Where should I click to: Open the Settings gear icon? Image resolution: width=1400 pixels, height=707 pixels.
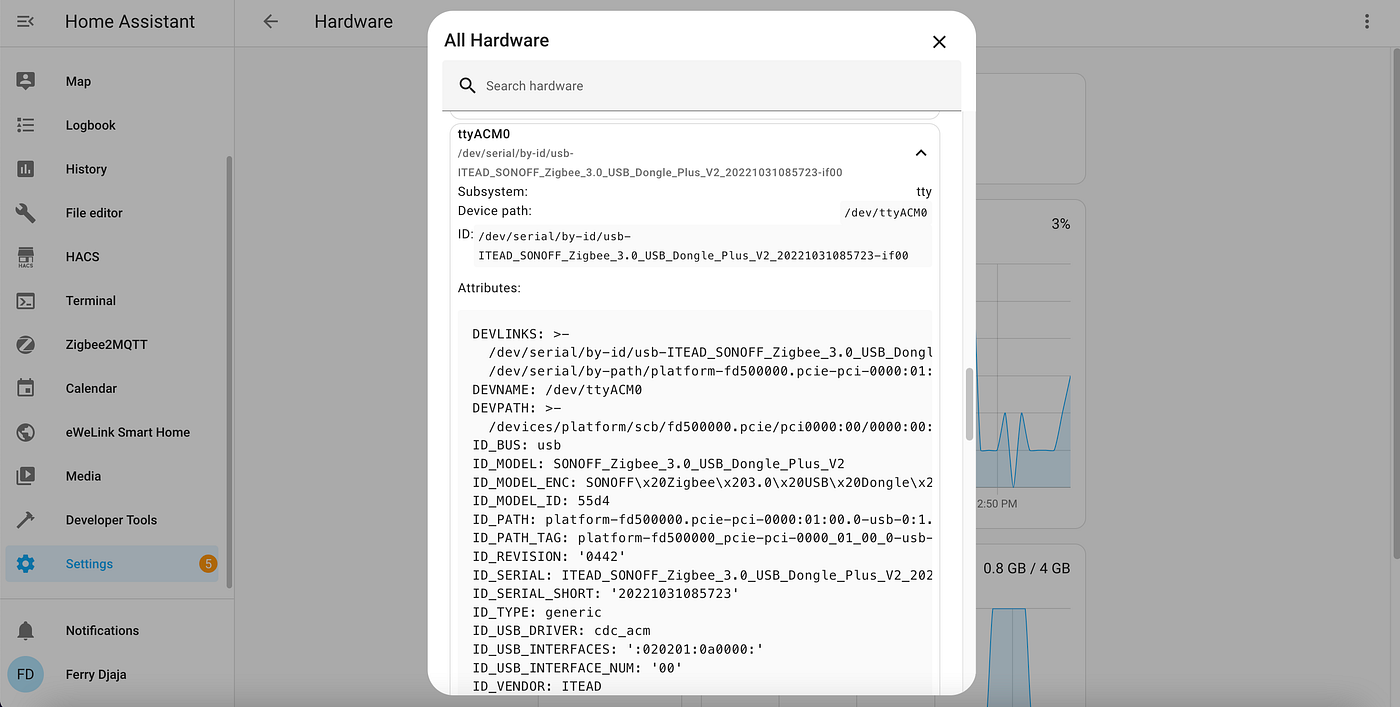tap(26, 564)
